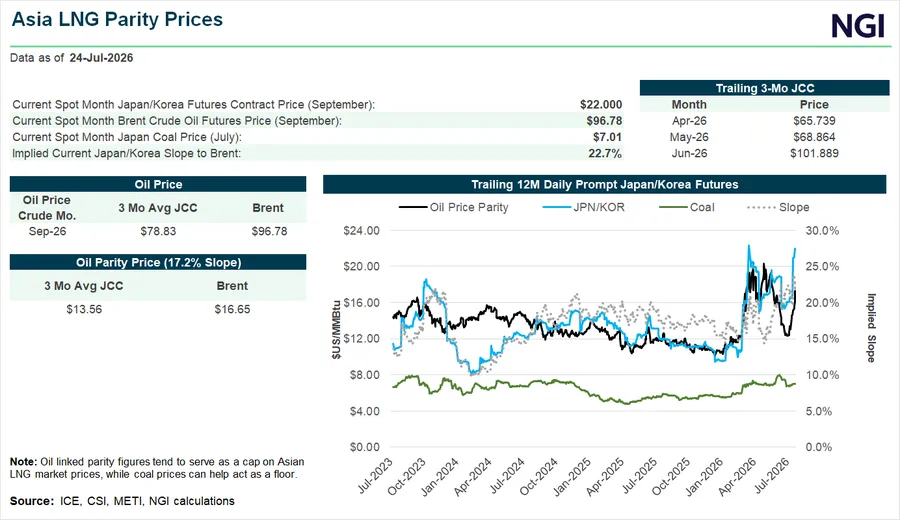
Task: Click the $96.78 cell in Oil Price table
Action: tap(269, 231)
